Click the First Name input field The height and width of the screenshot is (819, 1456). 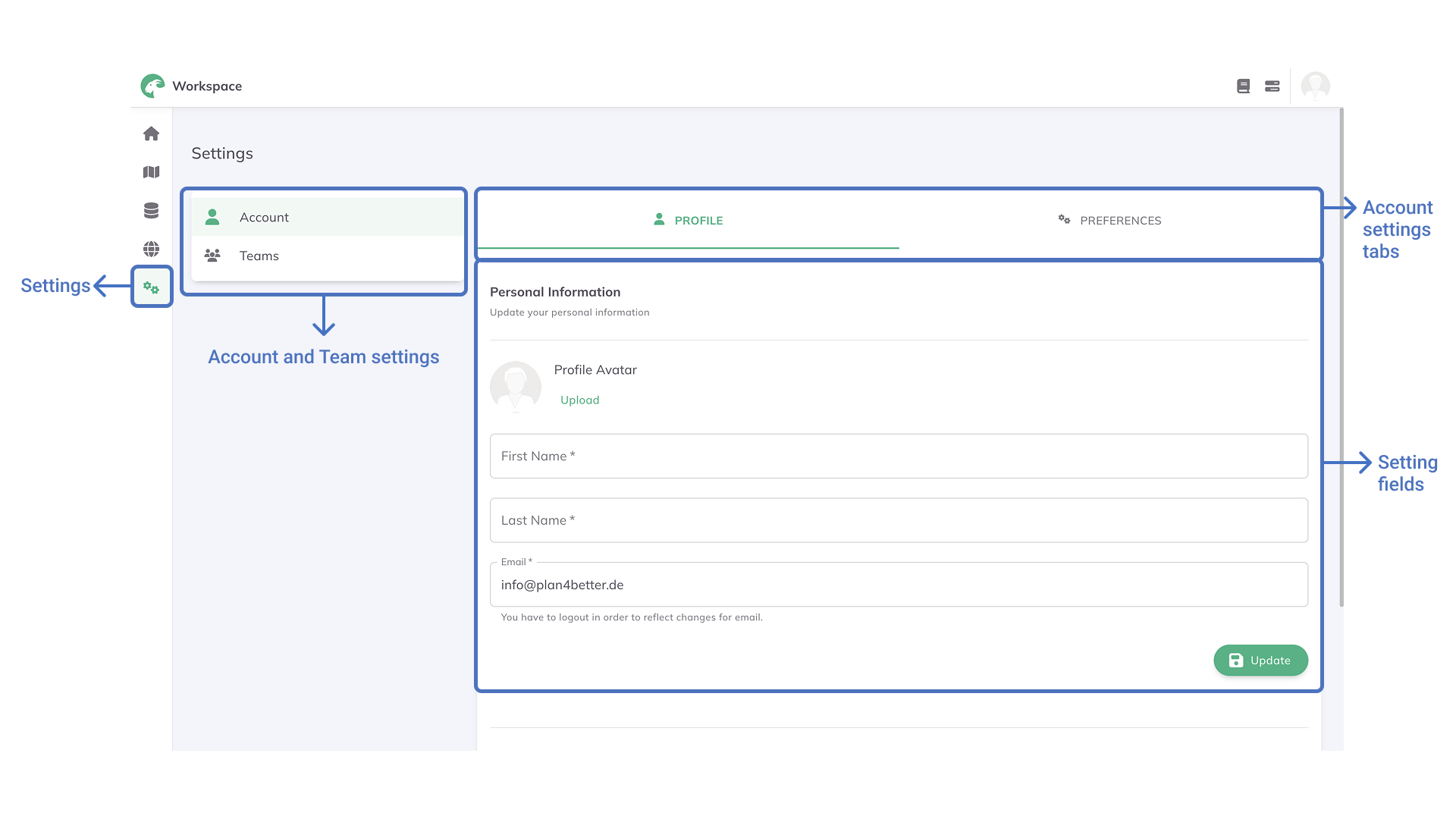click(x=898, y=456)
